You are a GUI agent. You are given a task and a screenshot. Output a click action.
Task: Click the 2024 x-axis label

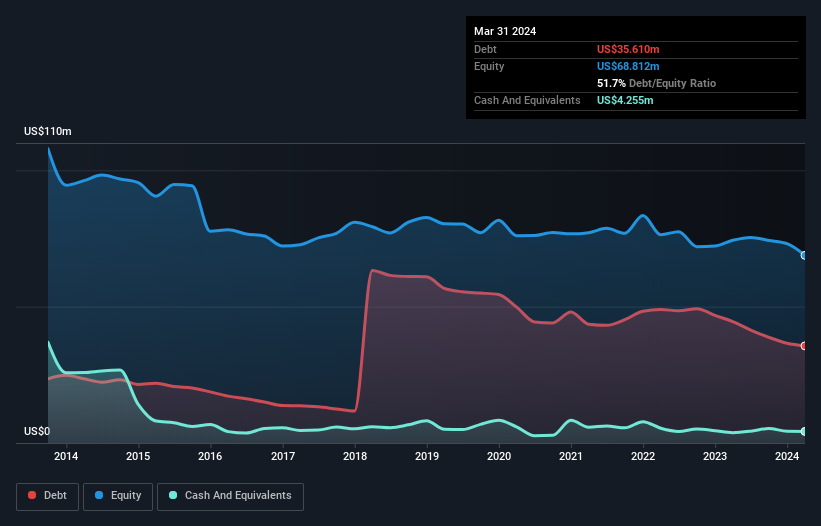787,456
